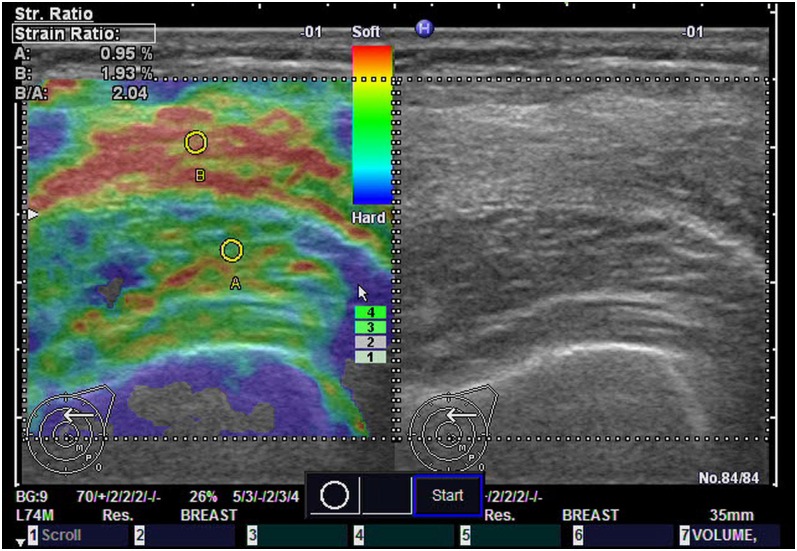Click the Start button

click(448, 496)
